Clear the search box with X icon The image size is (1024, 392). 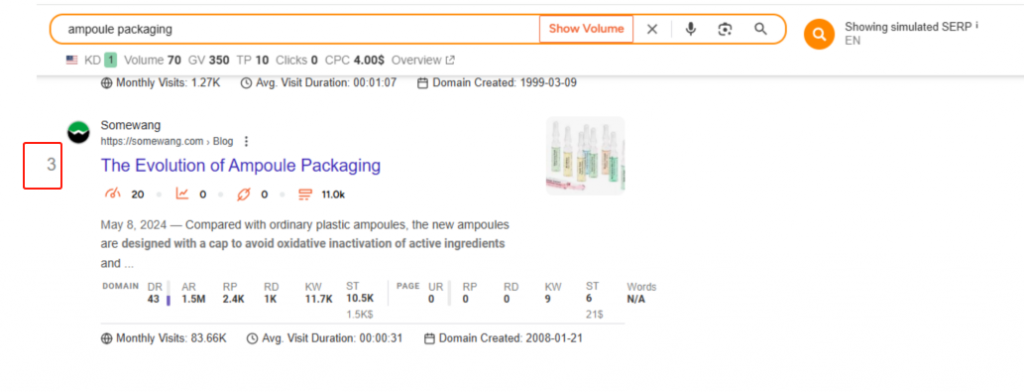(x=652, y=29)
